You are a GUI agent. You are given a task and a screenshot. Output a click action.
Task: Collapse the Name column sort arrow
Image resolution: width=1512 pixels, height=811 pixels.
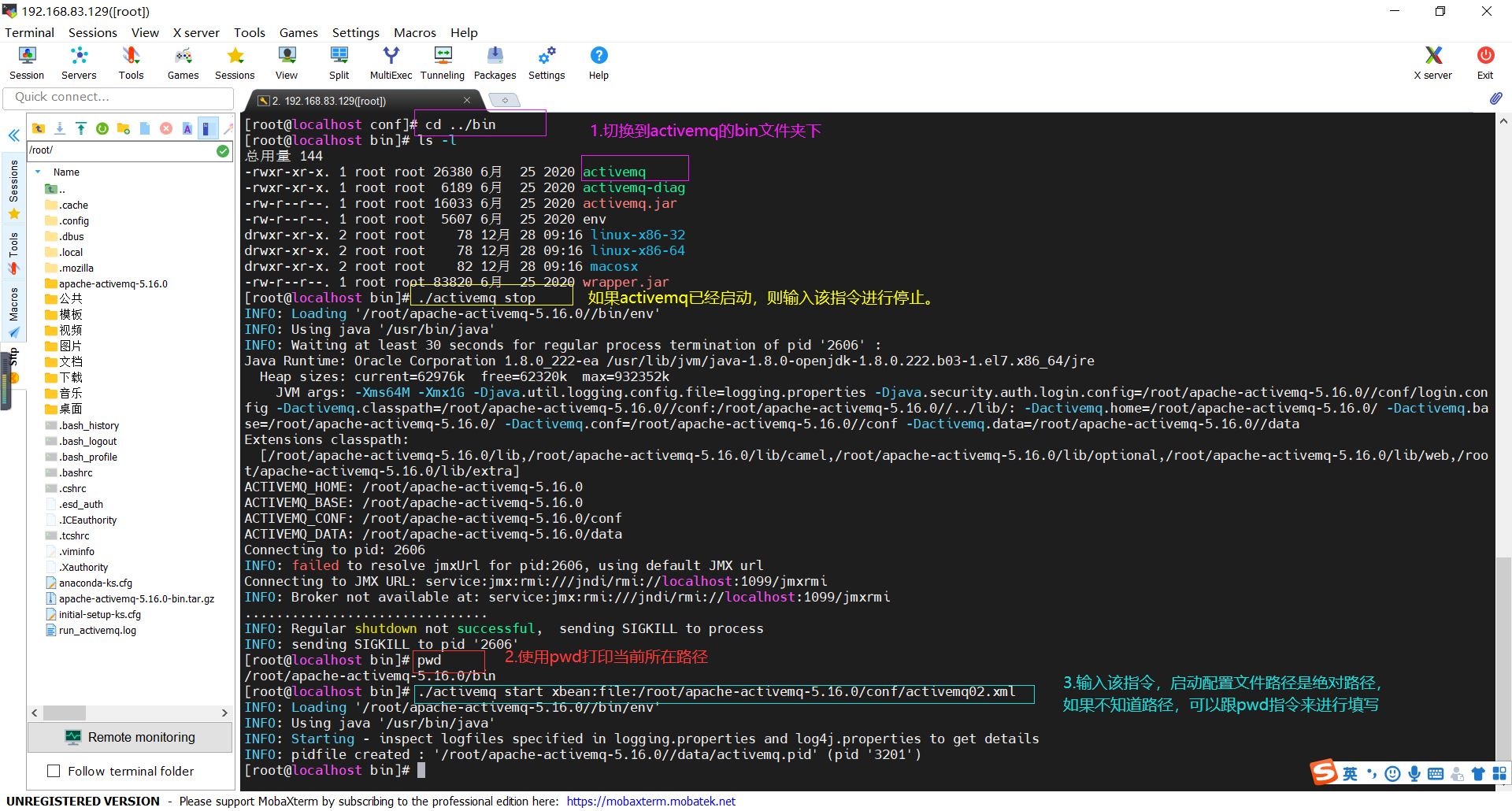coord(38,172)
